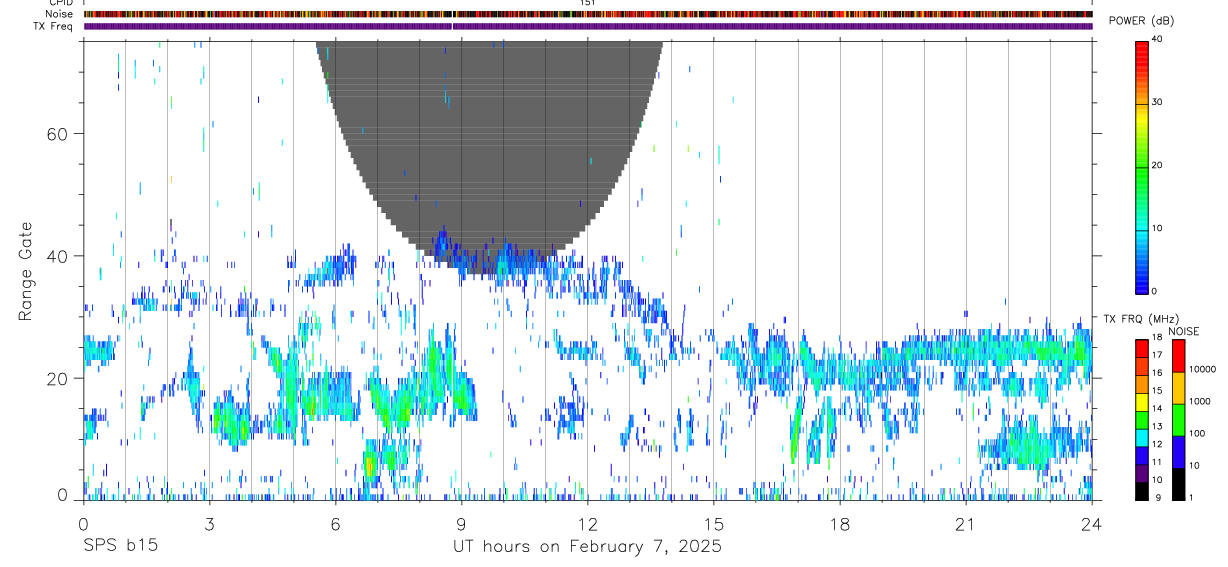Click the 15 tick on UT hours axis
The height and width of the screenshot is (567, 1228).
(x=713, y=524)
